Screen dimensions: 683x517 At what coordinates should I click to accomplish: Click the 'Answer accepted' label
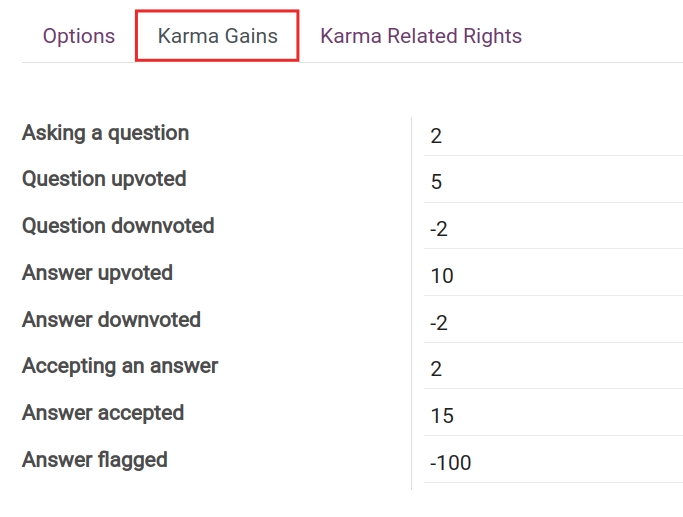pyautogui.click(x=103, y=413)
